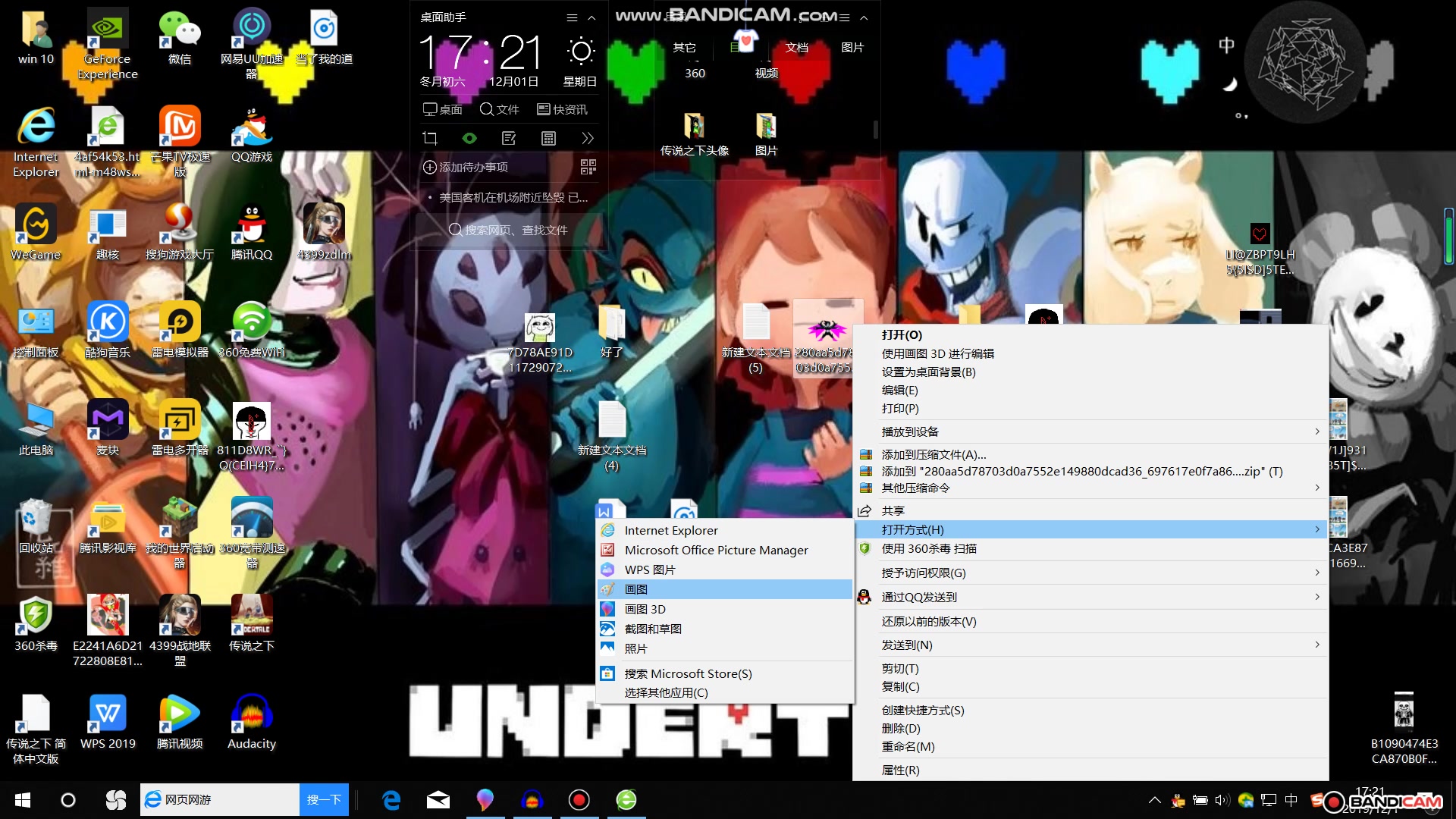
Task: Click the Microsoft Edge taskbar icon
Action: tap(391, 800)
